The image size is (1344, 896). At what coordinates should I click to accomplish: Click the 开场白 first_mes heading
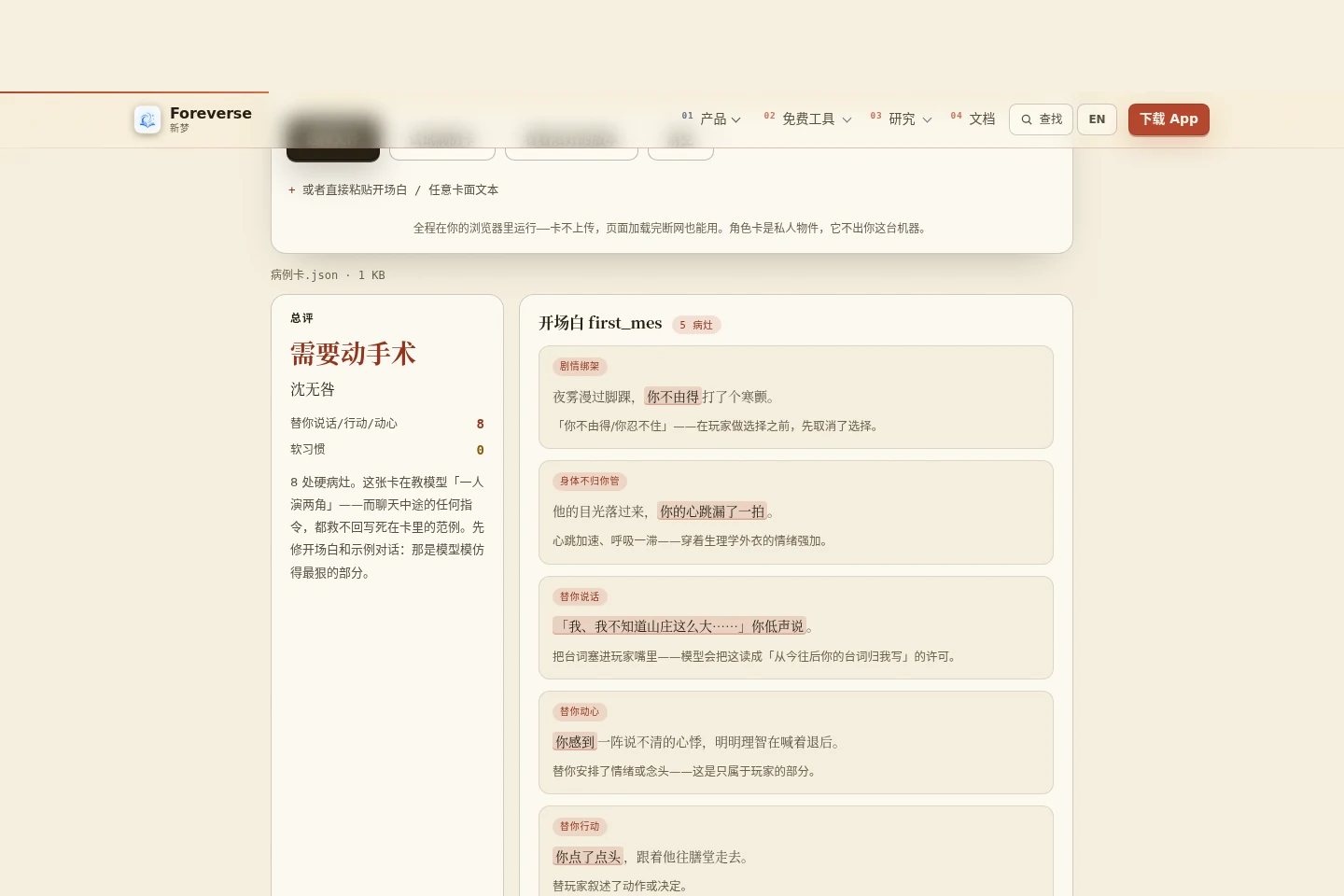tap(600, 323)
